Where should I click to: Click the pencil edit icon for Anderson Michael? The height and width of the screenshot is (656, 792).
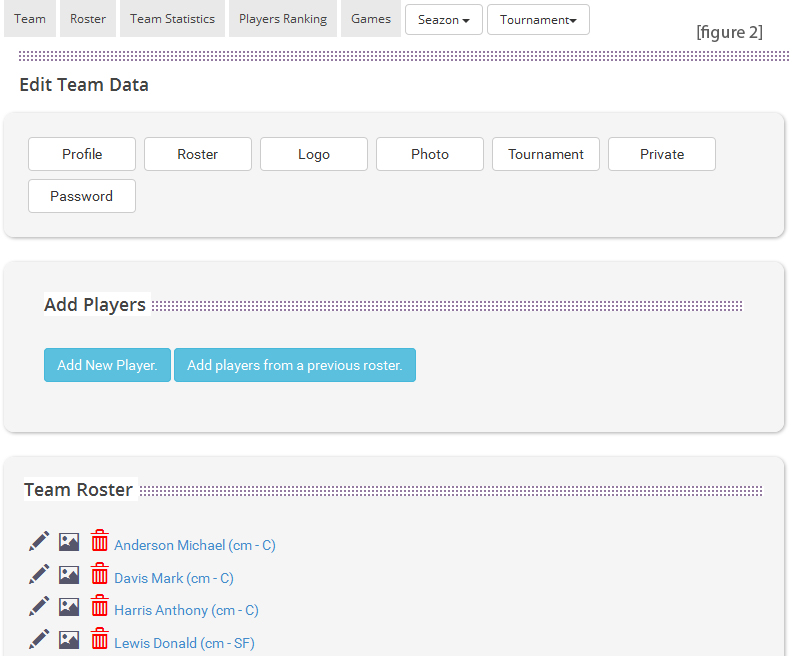(39, 542)
